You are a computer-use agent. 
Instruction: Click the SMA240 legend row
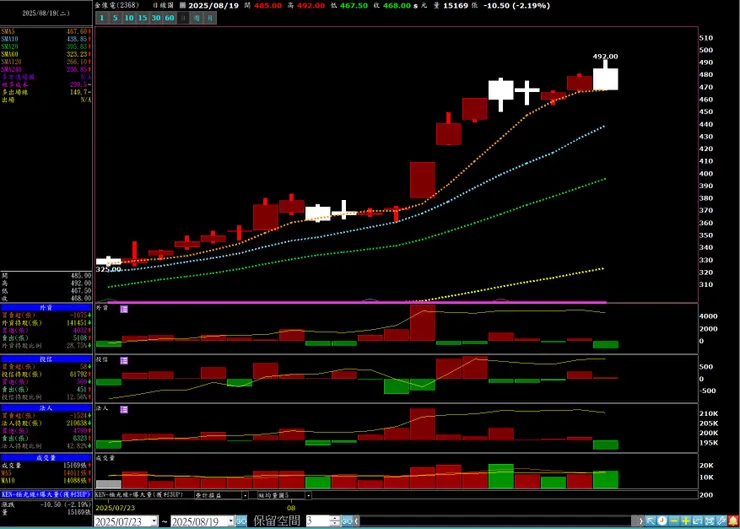[46, 69]
